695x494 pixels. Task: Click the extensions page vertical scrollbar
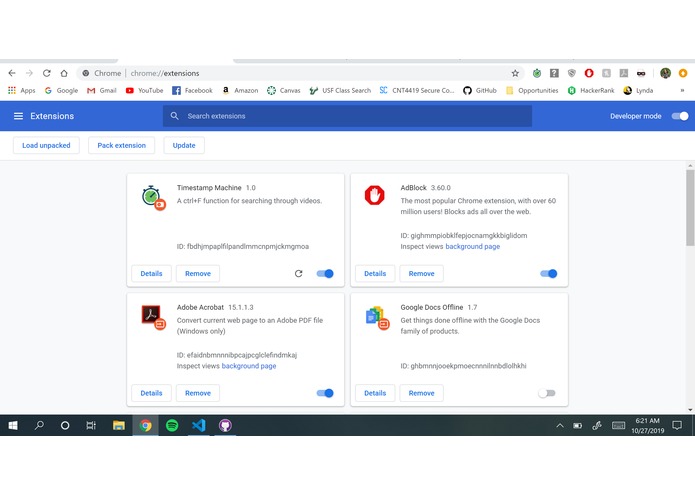coord(690,208)
